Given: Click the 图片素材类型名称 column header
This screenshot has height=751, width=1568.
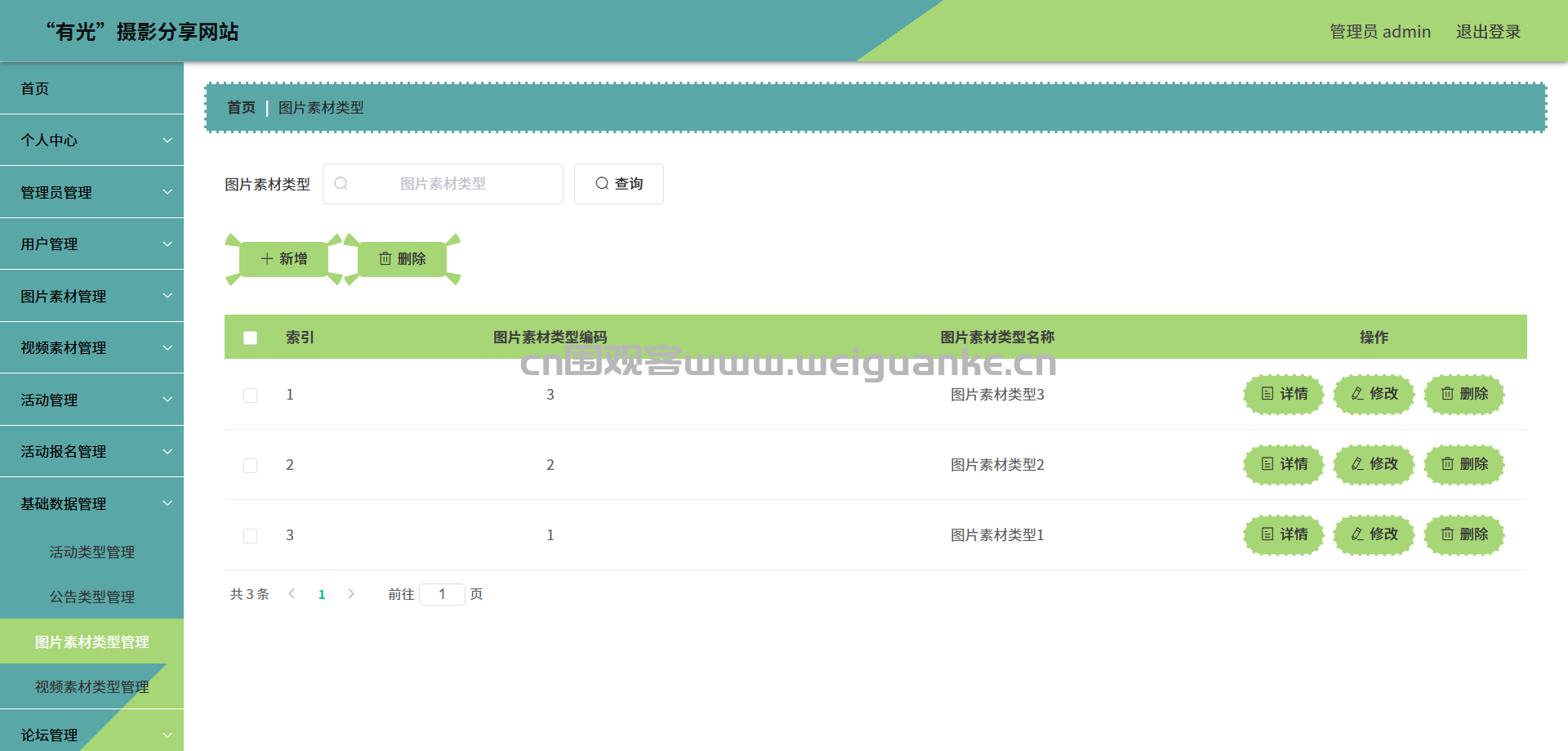Looking at the screenshot, I should point(997,338).
